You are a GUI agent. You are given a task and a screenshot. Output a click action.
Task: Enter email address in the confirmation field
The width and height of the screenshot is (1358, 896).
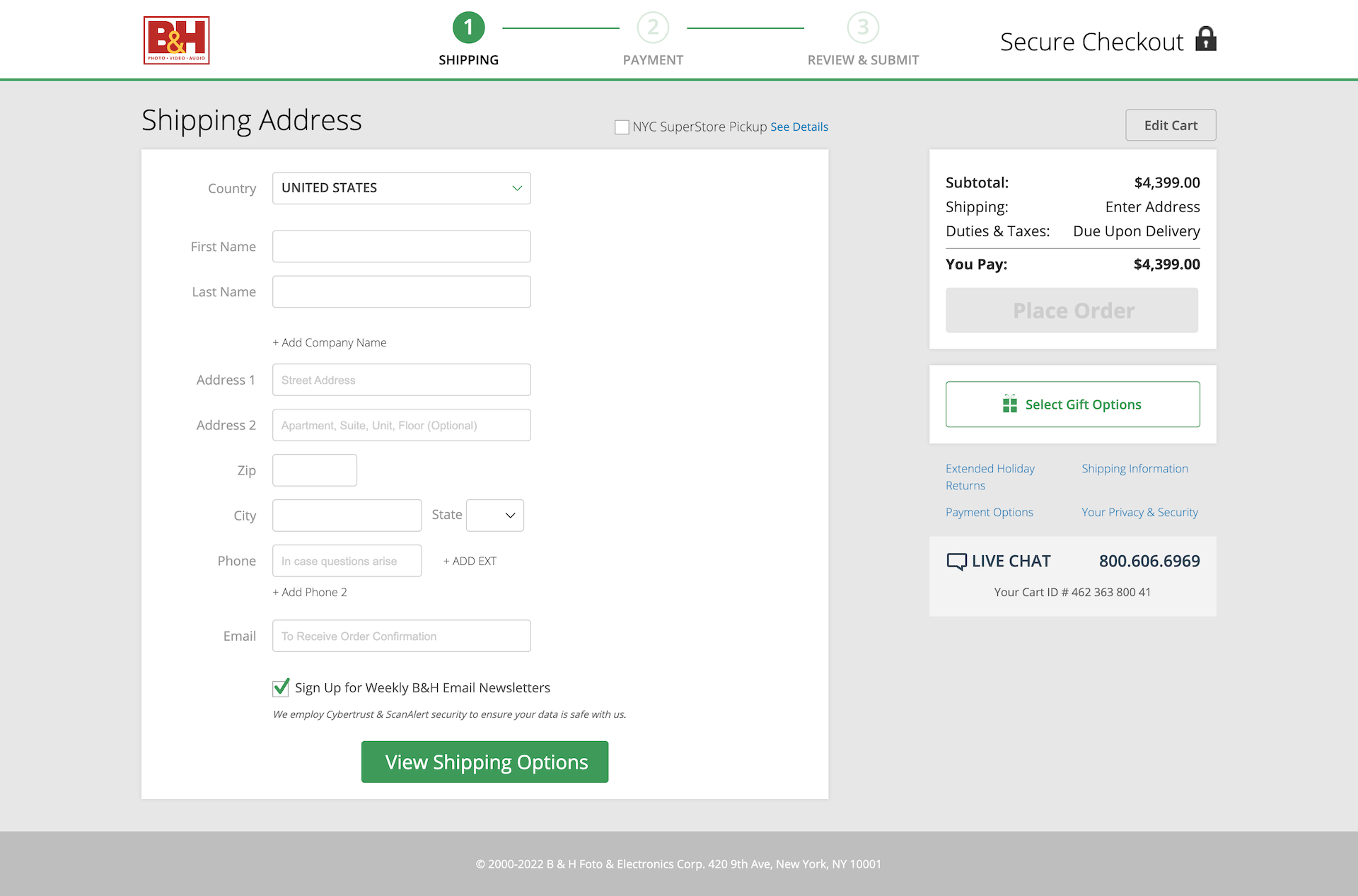click(x=401, y=636)
